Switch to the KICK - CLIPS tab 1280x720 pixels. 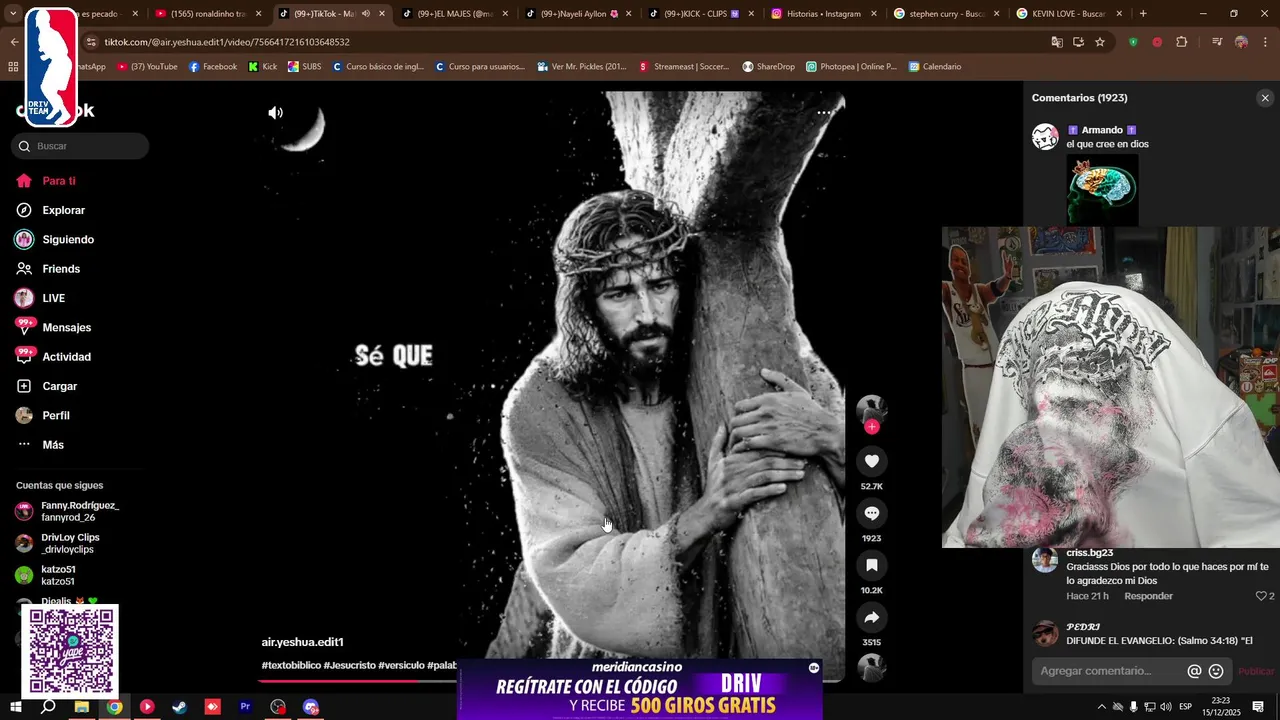click(x=701, y=14)
